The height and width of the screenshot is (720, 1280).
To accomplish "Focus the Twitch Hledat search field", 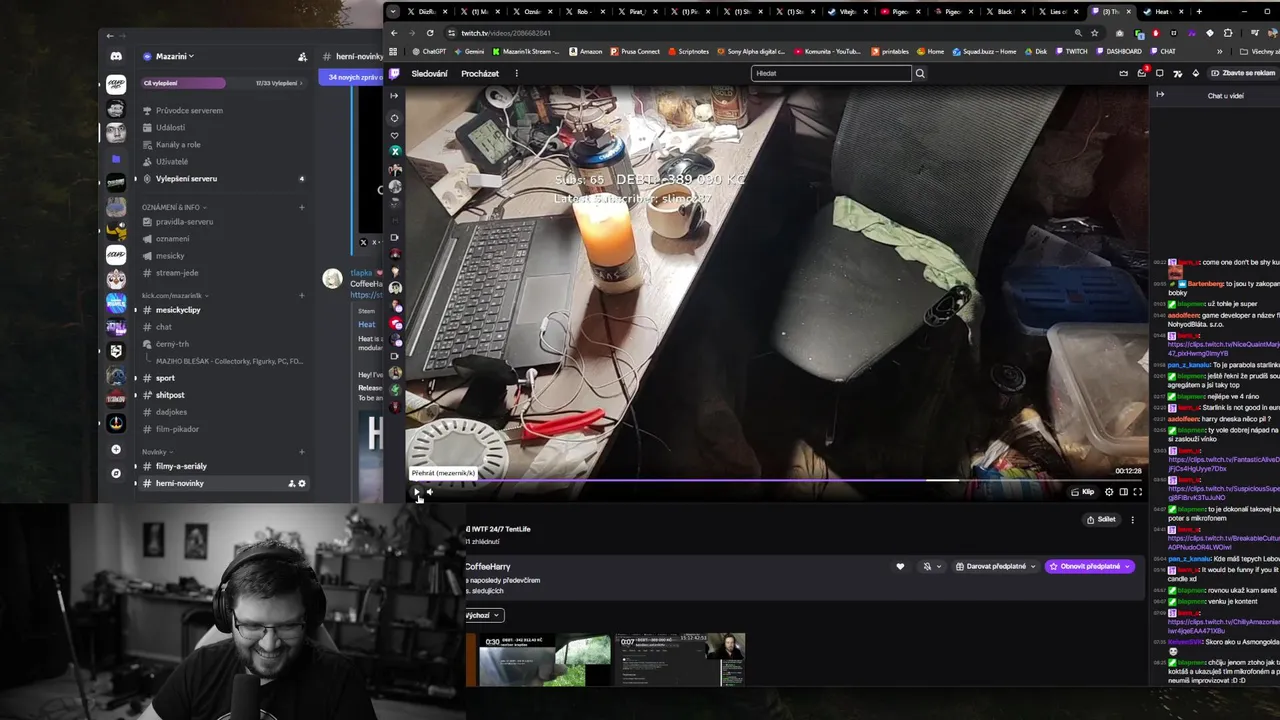I will (x=831, y=73).
